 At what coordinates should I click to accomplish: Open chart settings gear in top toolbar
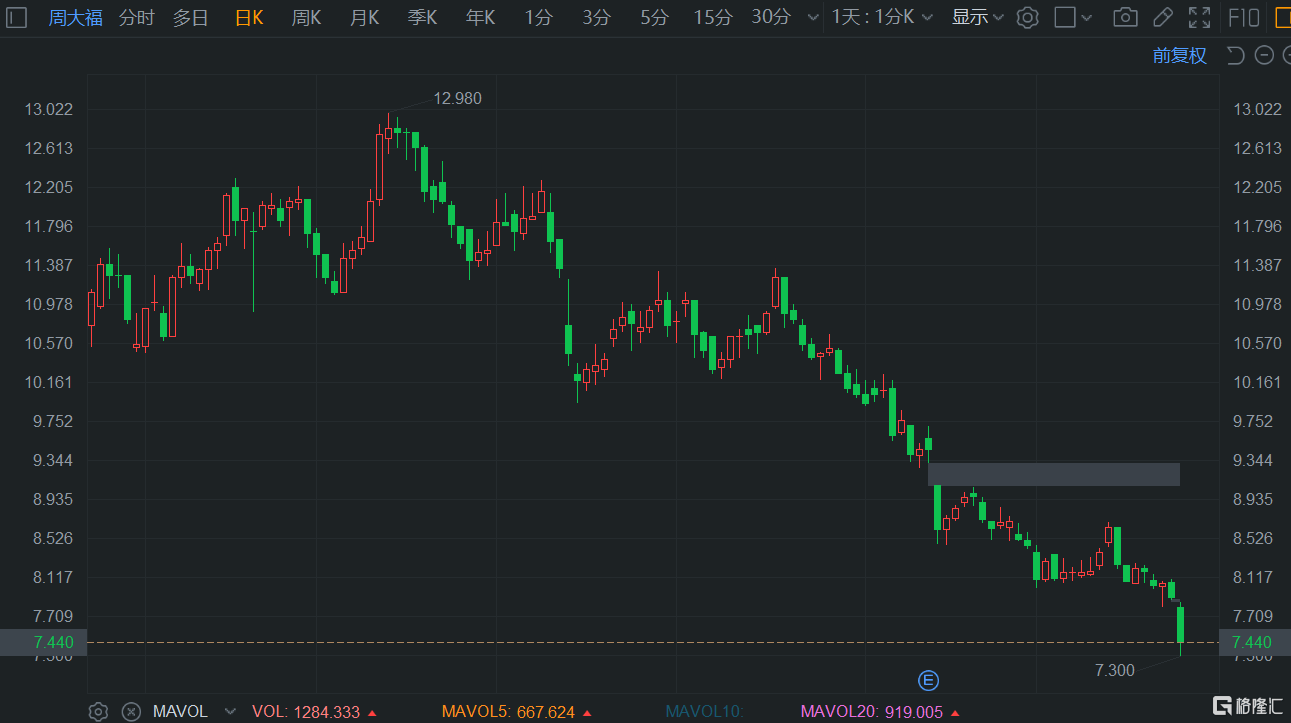click(1027, 17)
